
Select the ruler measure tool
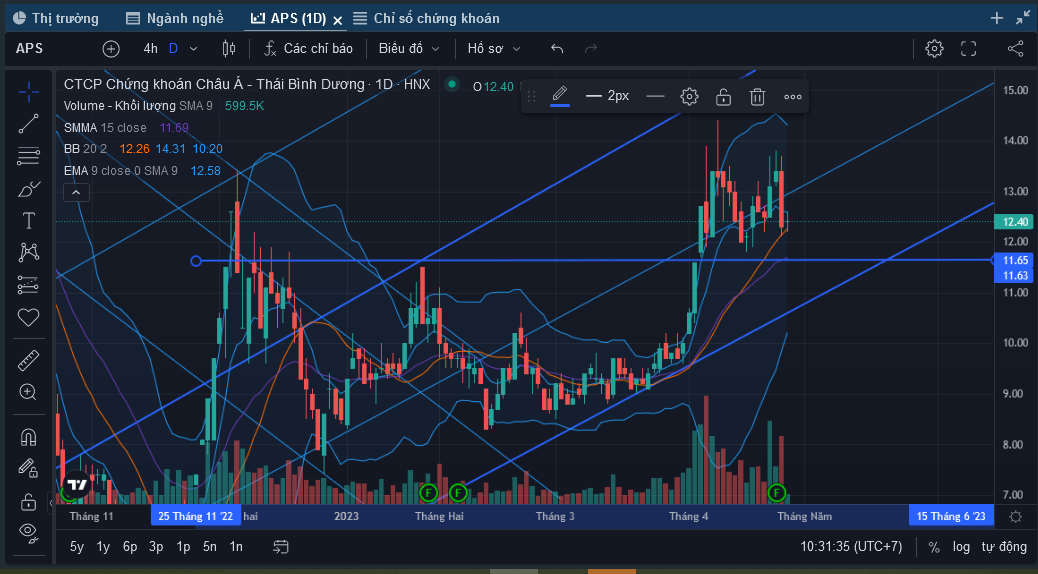[x=28, y=360]
